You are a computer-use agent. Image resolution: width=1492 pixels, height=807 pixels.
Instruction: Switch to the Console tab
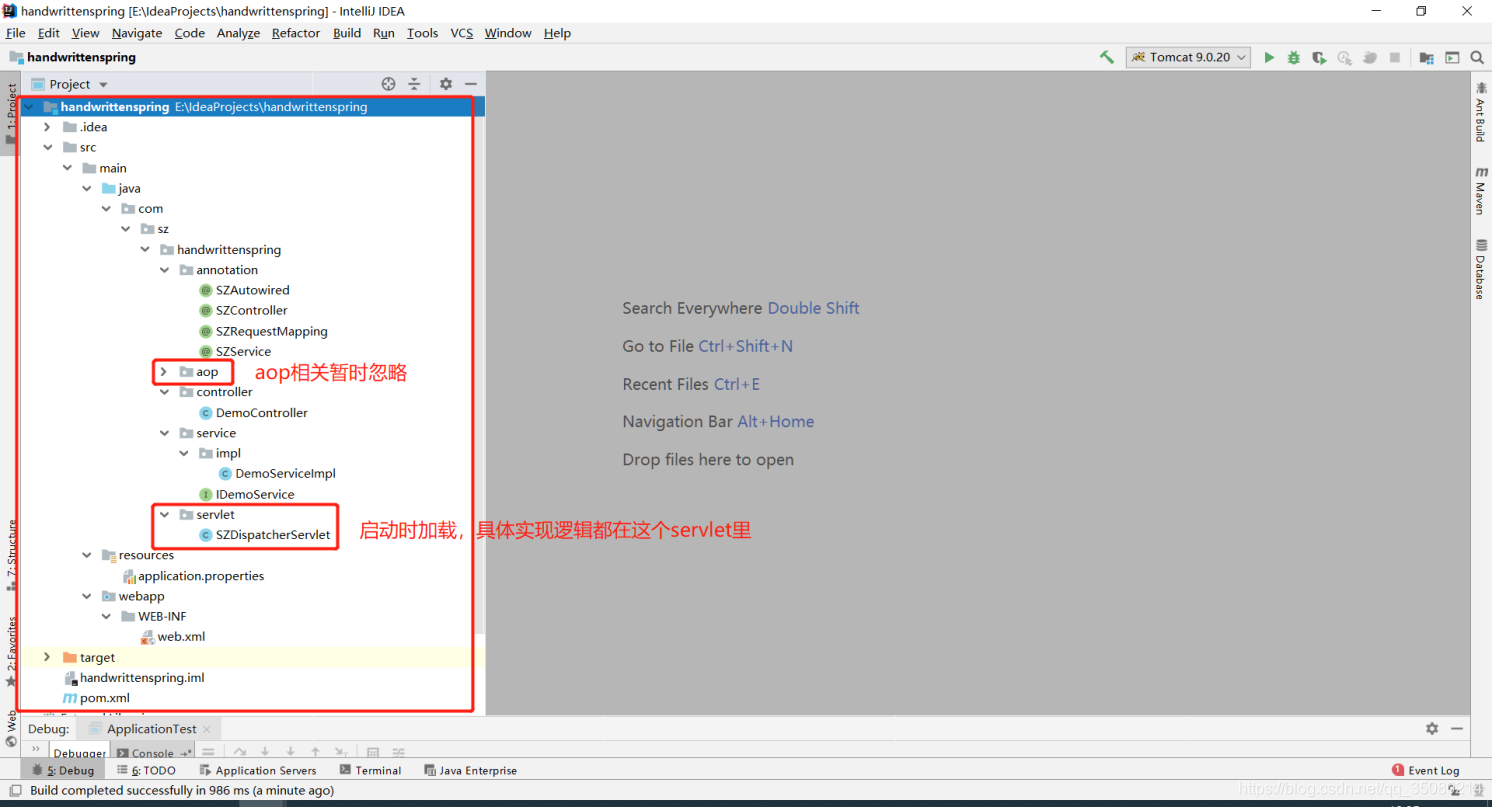[x=152, y=753]
